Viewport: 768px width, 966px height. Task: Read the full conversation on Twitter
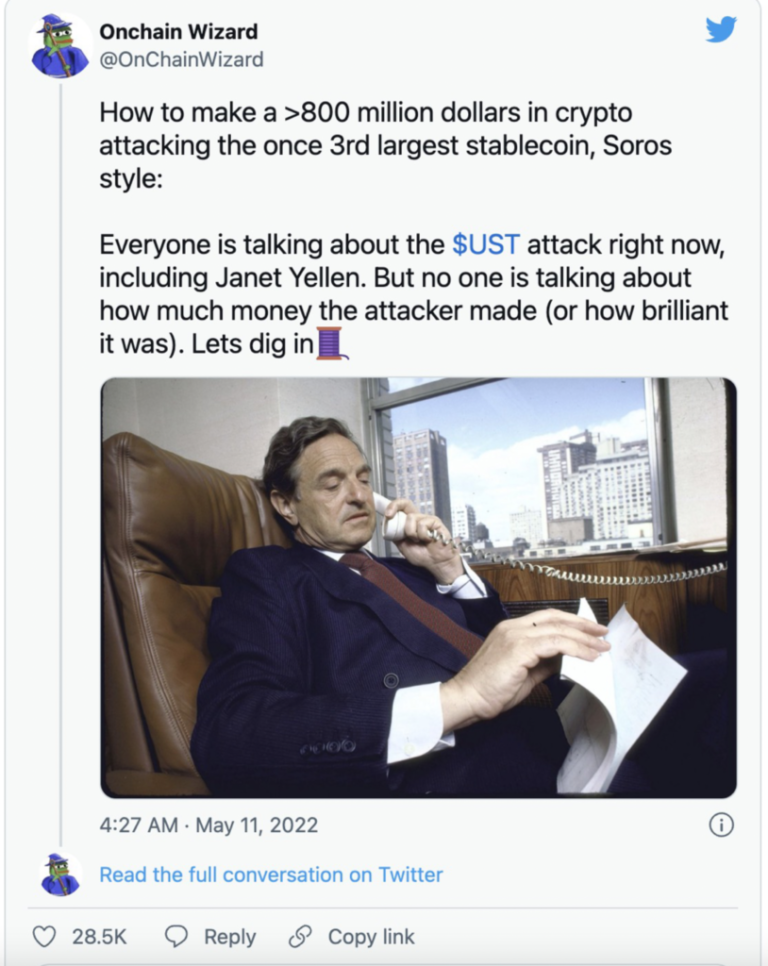271,875
